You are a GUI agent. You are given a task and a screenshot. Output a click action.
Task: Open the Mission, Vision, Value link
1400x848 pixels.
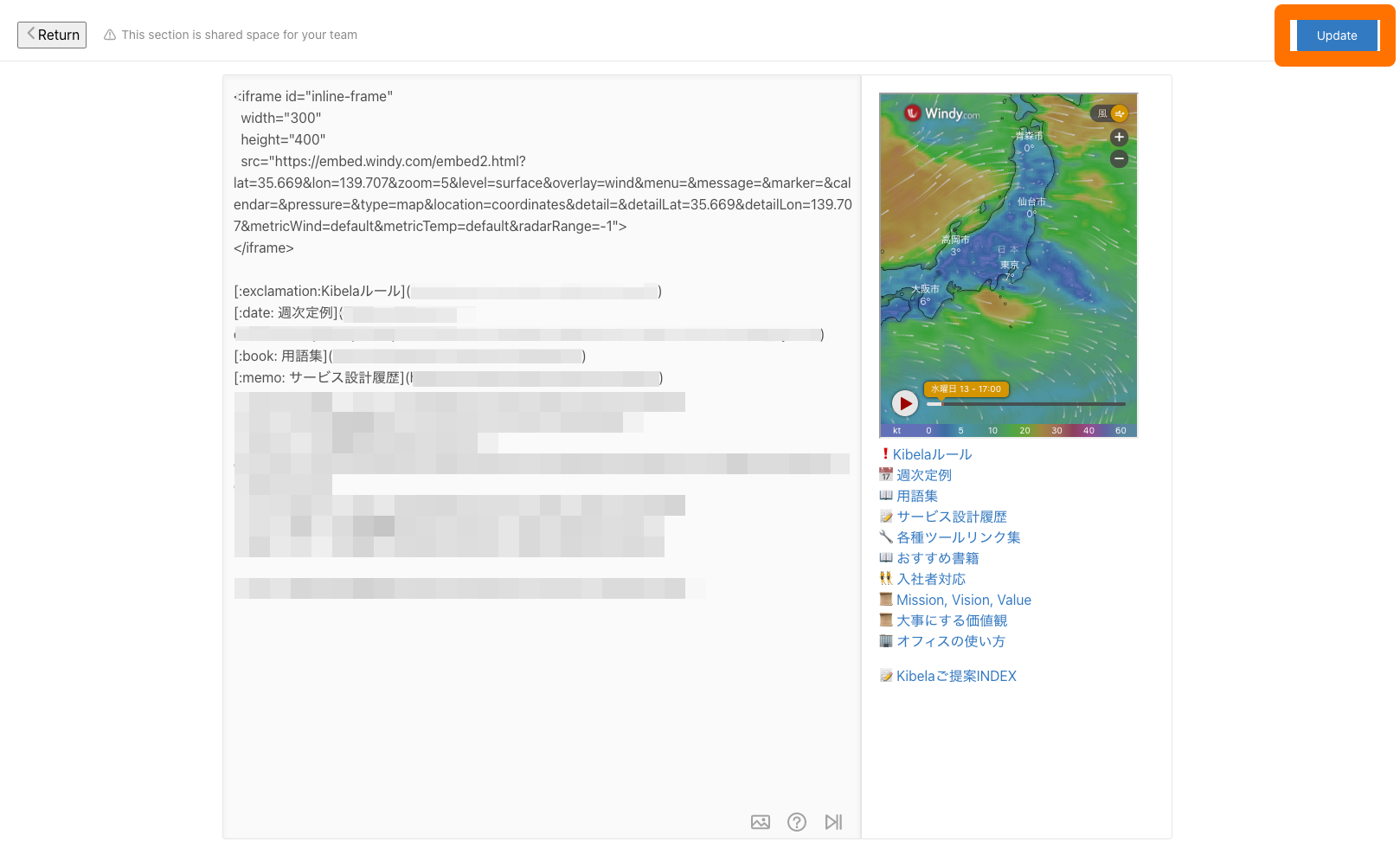tap(963, 600)
